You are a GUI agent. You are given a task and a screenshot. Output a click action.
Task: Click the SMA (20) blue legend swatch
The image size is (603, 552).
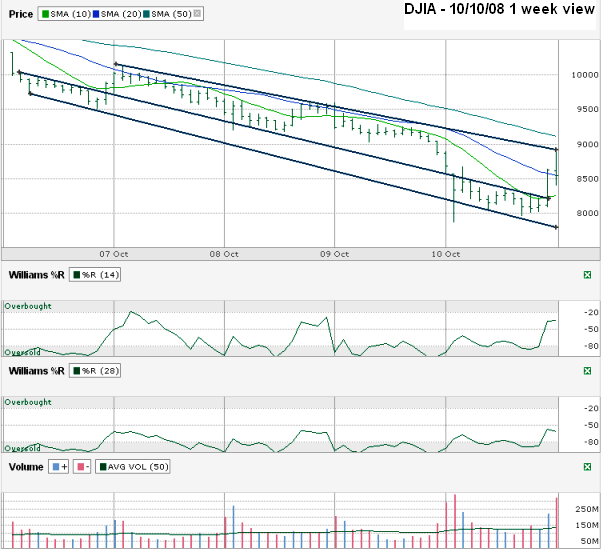[96, 14]
